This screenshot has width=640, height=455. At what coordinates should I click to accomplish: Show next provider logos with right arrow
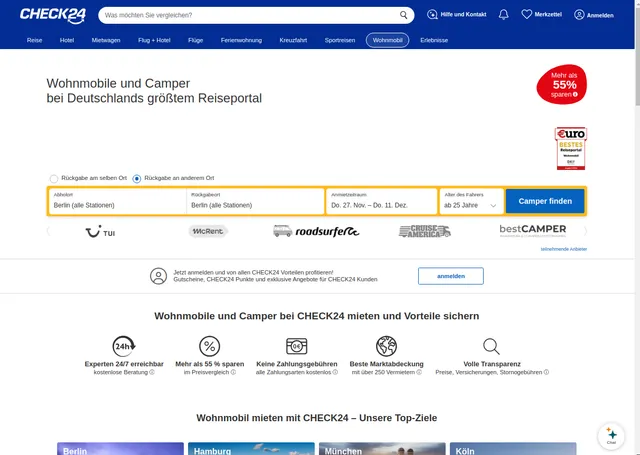(x=585, y=231)
